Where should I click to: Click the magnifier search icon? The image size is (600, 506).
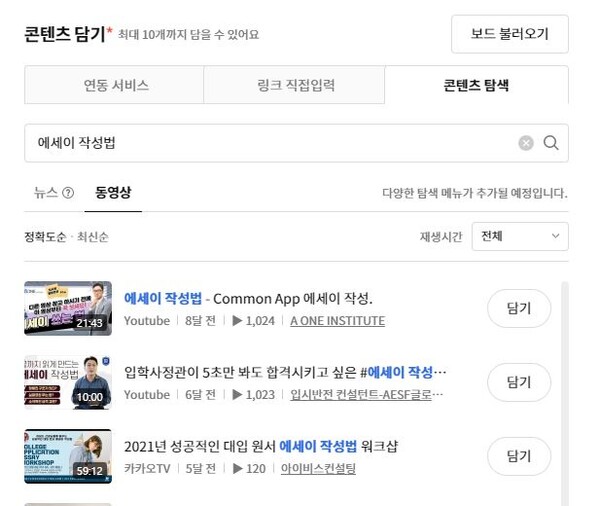pos(551,143)
